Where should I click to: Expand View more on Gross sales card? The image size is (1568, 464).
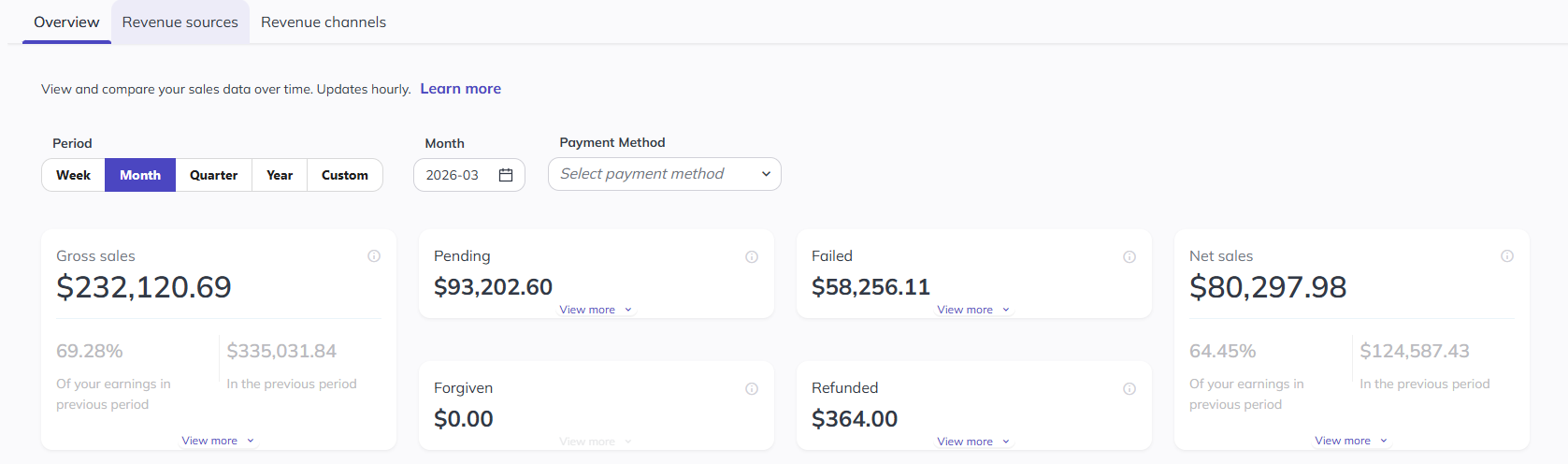point(218,441)
